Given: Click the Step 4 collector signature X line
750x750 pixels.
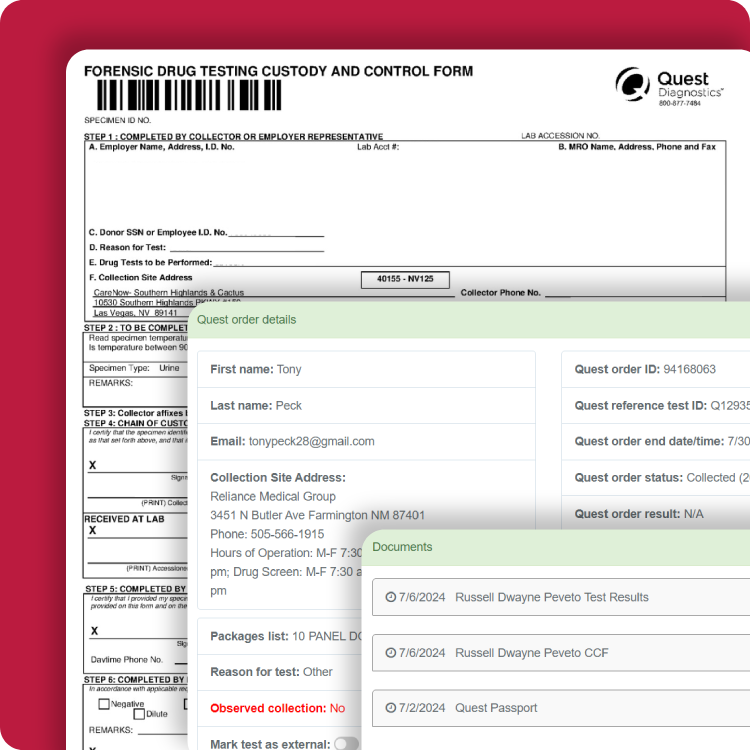Looking at the screenshot, I should [138, 466].
